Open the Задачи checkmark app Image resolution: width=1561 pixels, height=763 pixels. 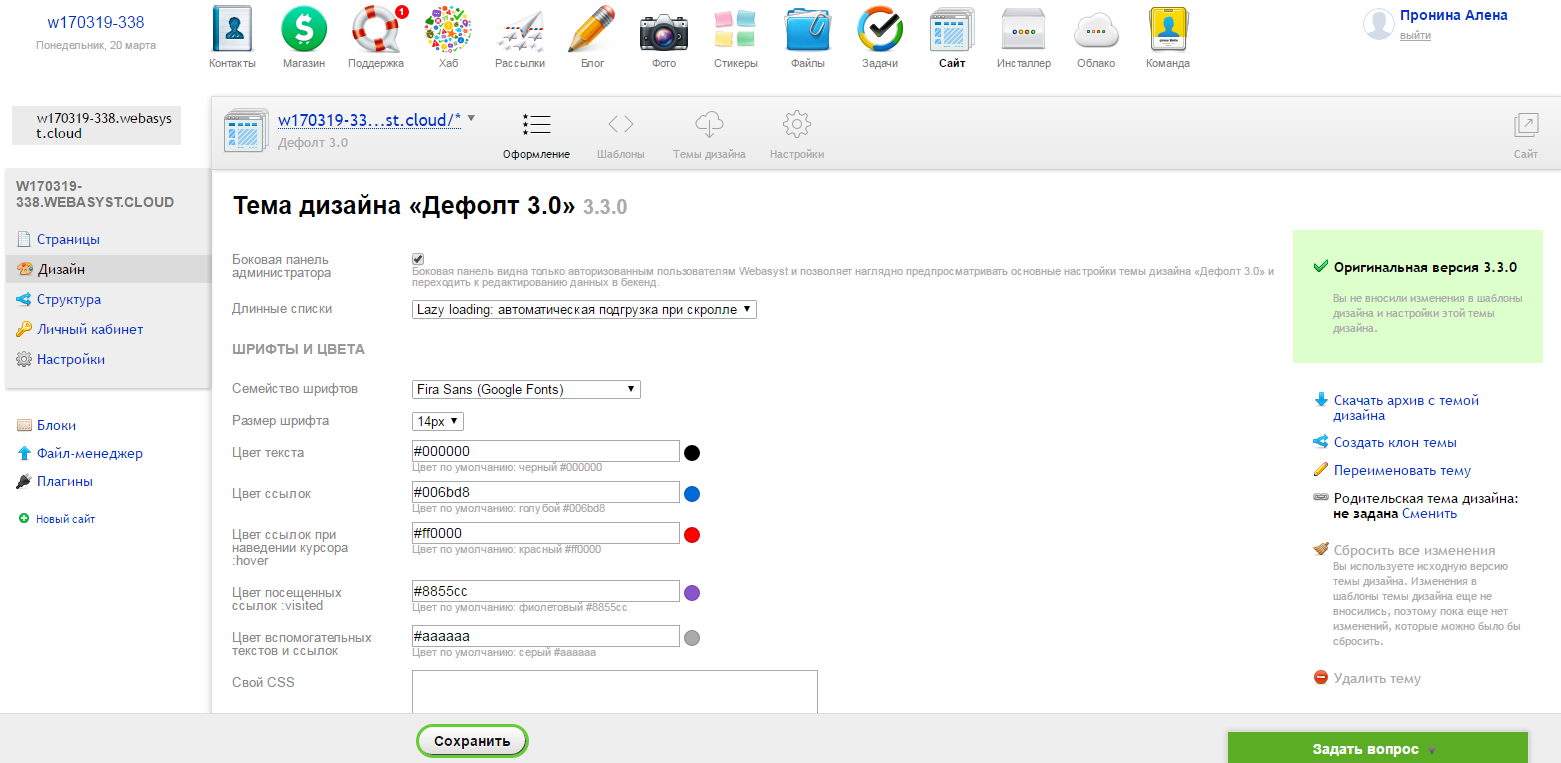click(880, 30)
